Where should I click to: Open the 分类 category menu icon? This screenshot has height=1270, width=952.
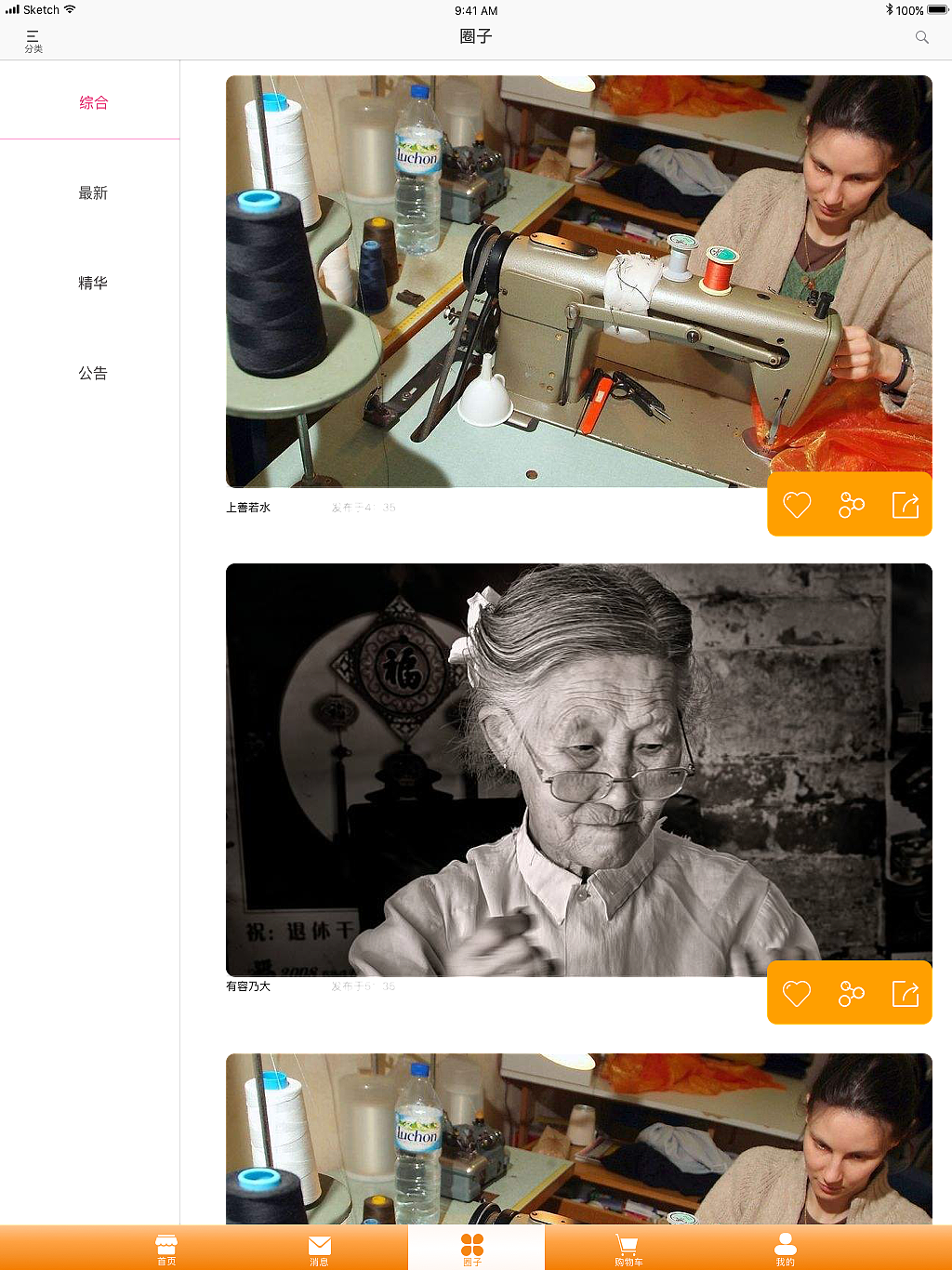[x=33, y=41]
